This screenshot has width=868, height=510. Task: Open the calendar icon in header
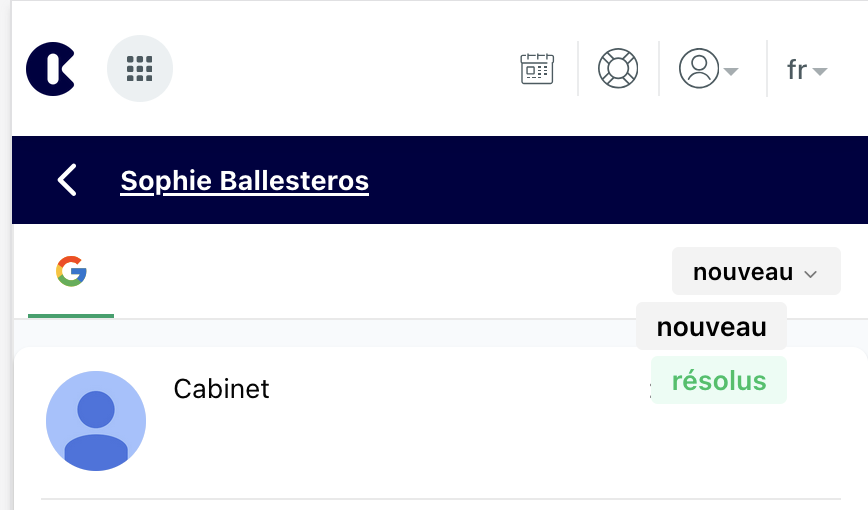[x=537, y=69]
